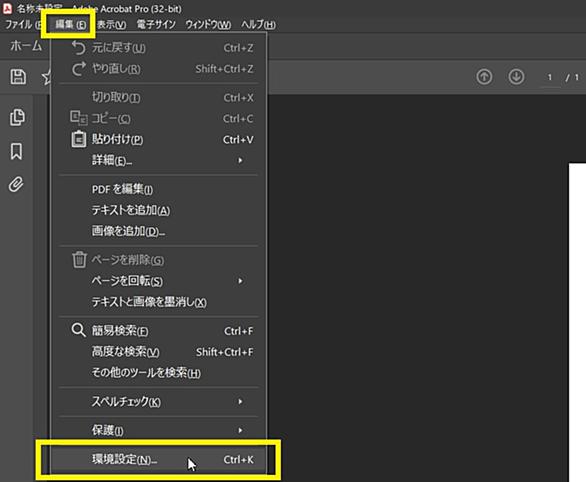Open page thumbnails panel icon

click(x=17, y=117)
